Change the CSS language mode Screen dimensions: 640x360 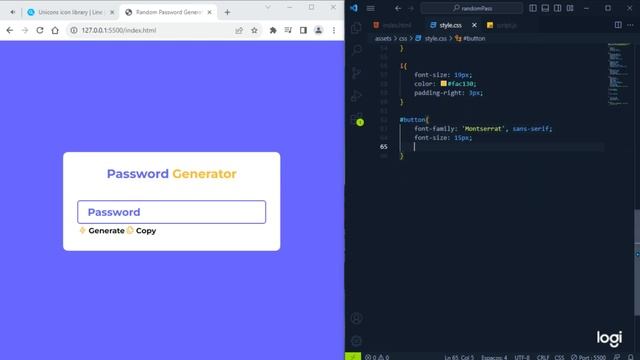[559, 357]
